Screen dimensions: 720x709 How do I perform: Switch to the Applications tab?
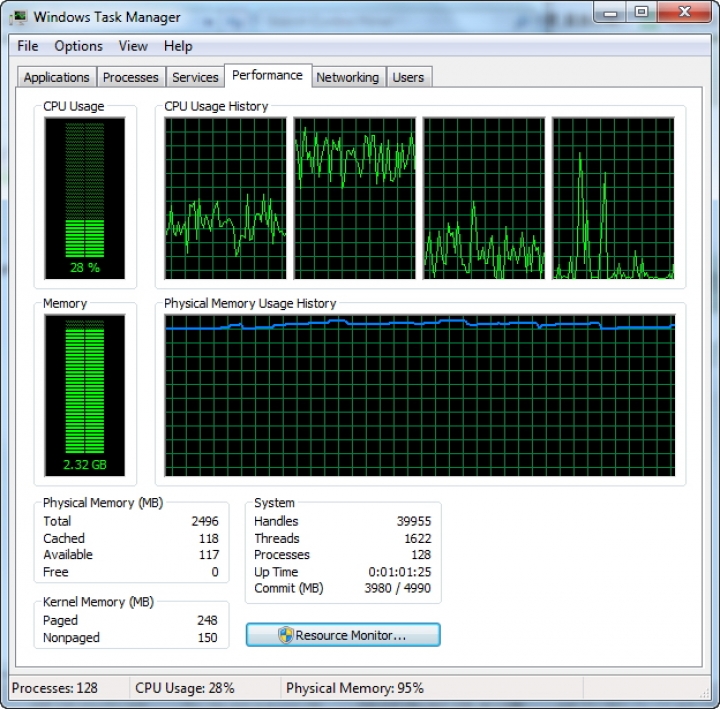[x=56, y=77]
